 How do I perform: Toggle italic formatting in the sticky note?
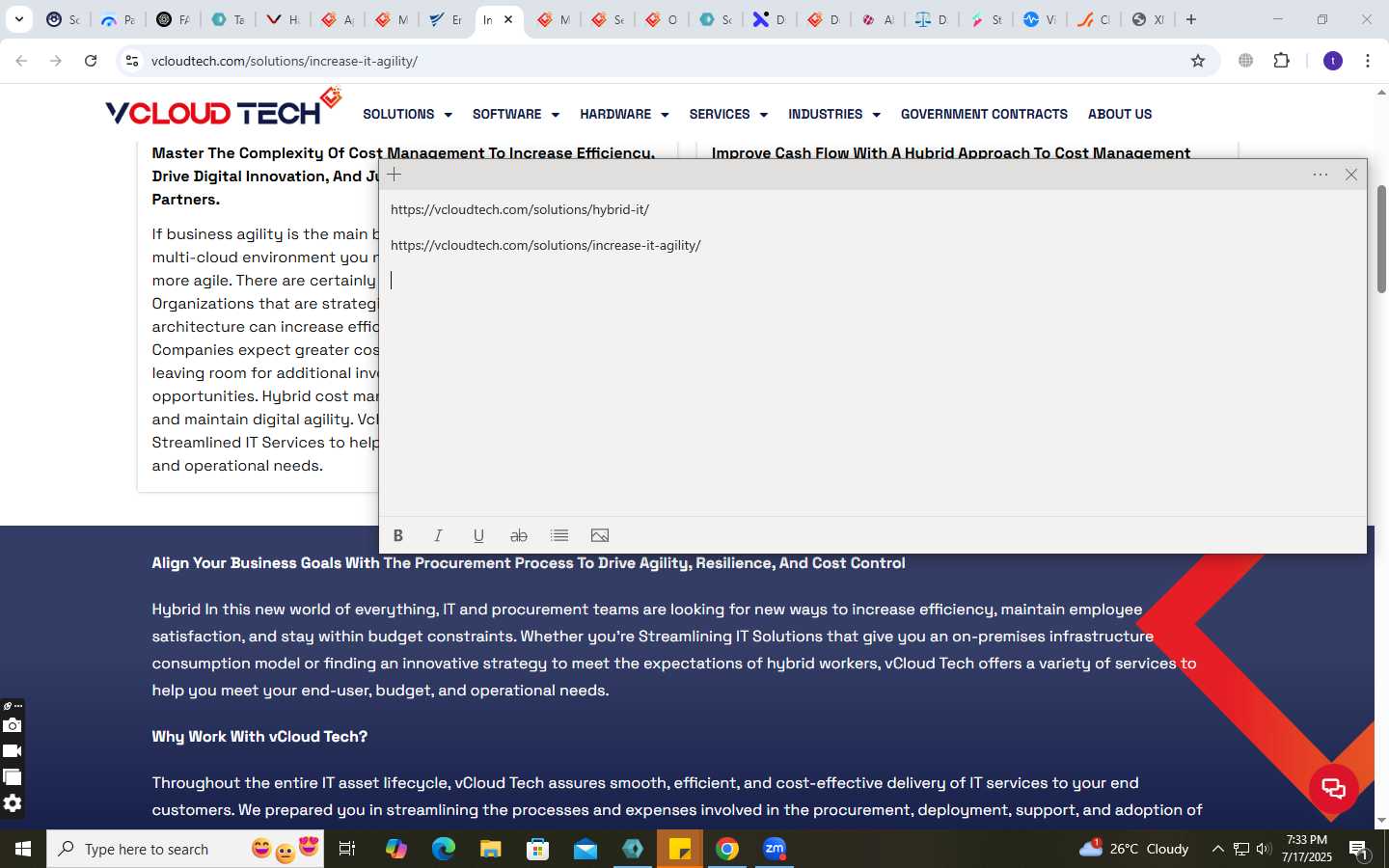click(438, 535)
